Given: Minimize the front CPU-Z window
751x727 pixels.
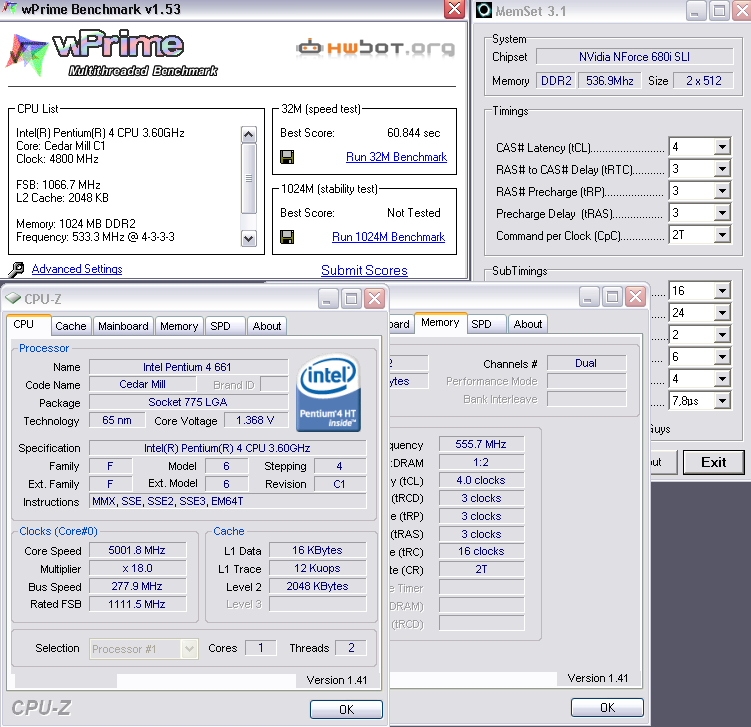Looking at the screenshot, I should [328, 299].
